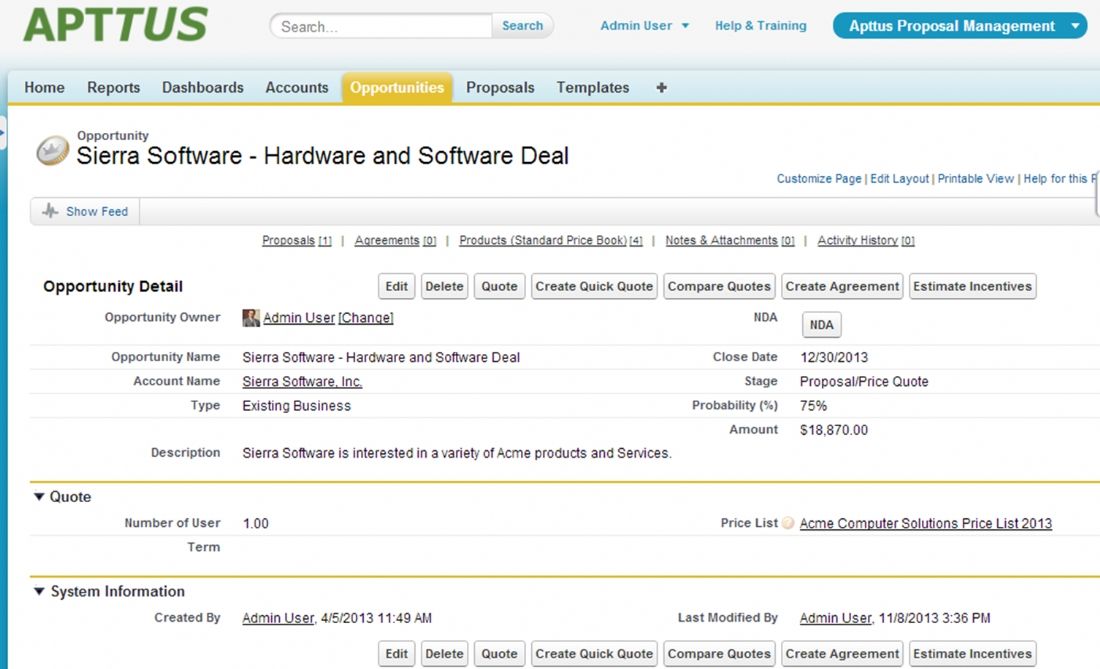The image size is (1100, 669).
Task: Open Printable View link
Action: point(976,179)
